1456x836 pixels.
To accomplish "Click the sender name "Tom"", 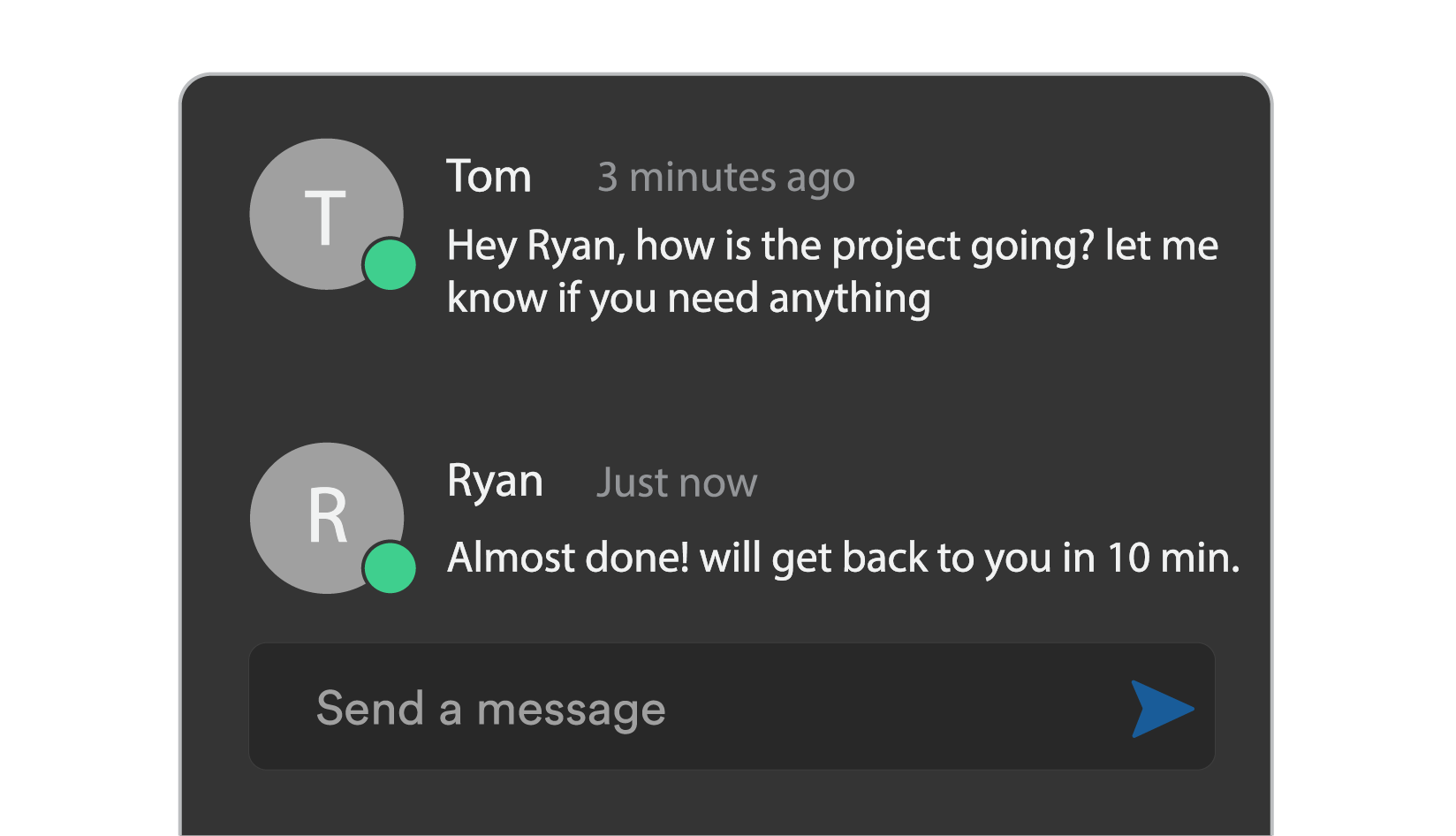I will tap(489, 177).
